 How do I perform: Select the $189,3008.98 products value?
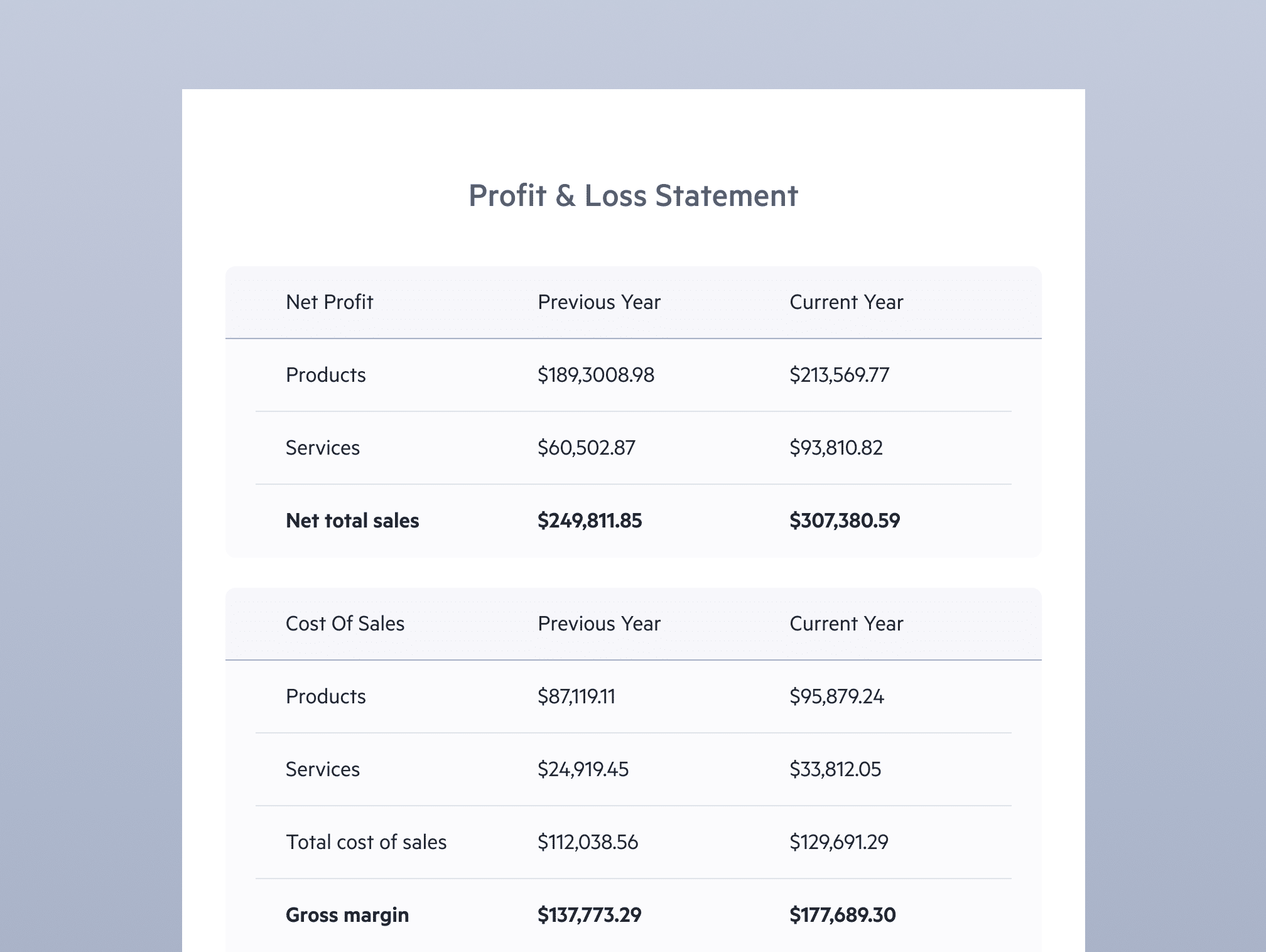click(596, 375)
